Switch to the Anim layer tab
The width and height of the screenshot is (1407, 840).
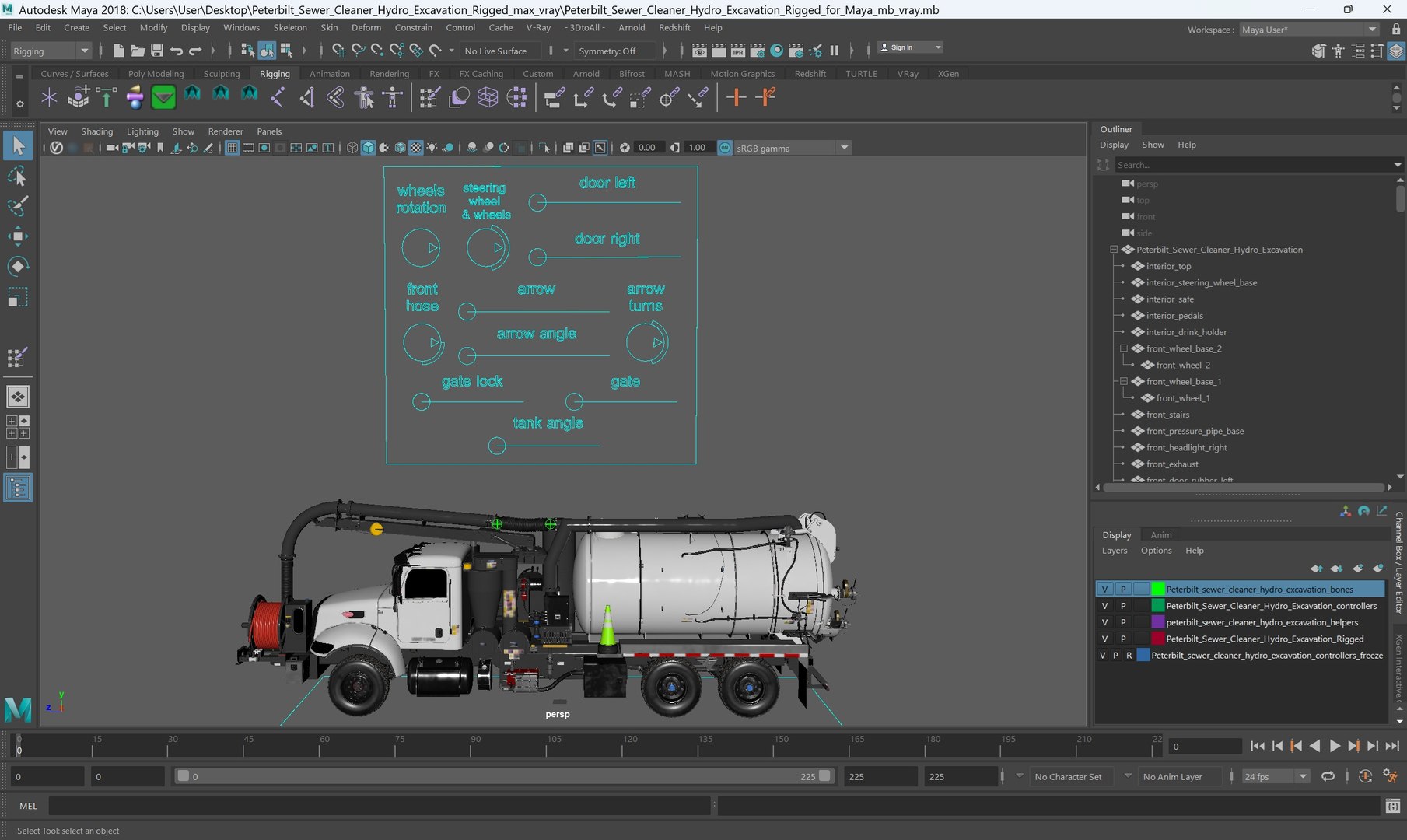point(1160,535)
